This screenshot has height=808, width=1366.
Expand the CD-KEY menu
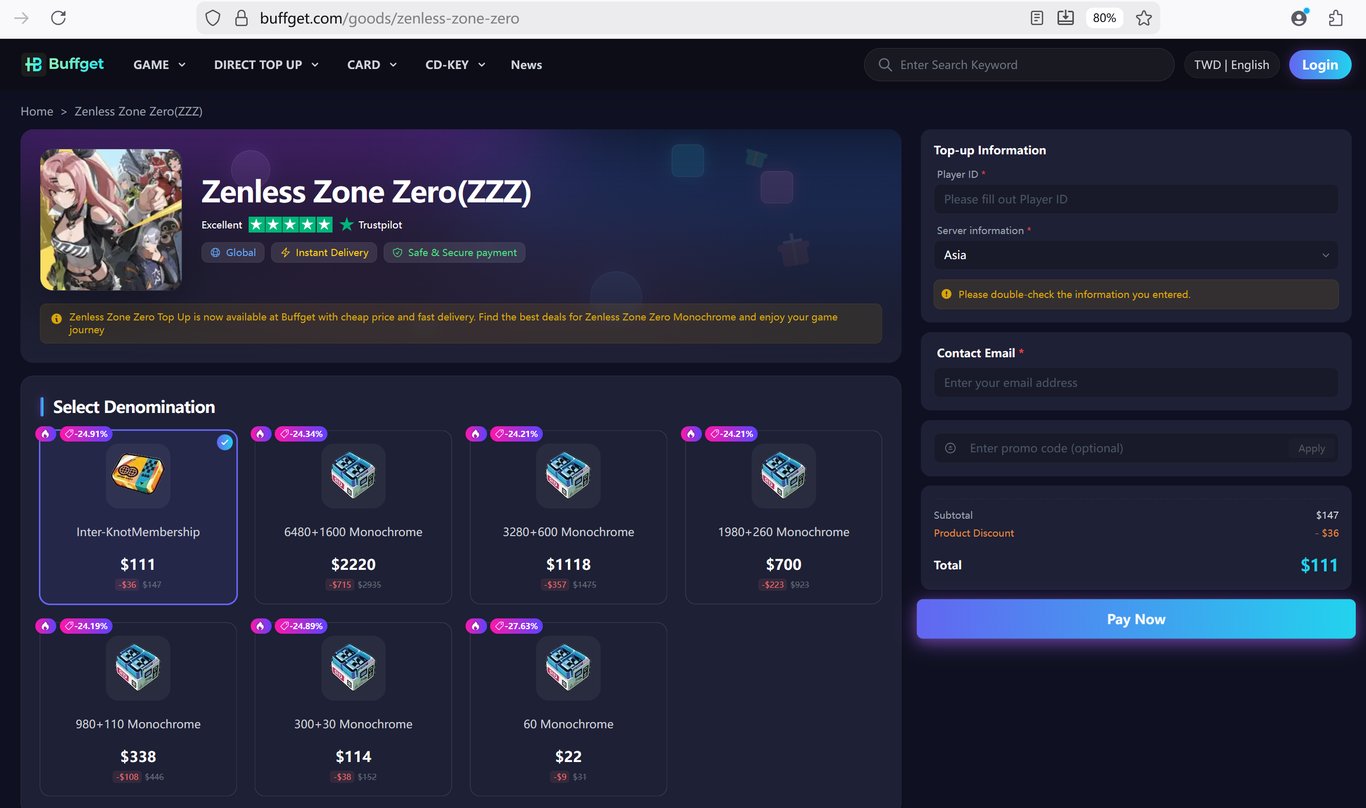pyautogui.click(x=455, y=65)
